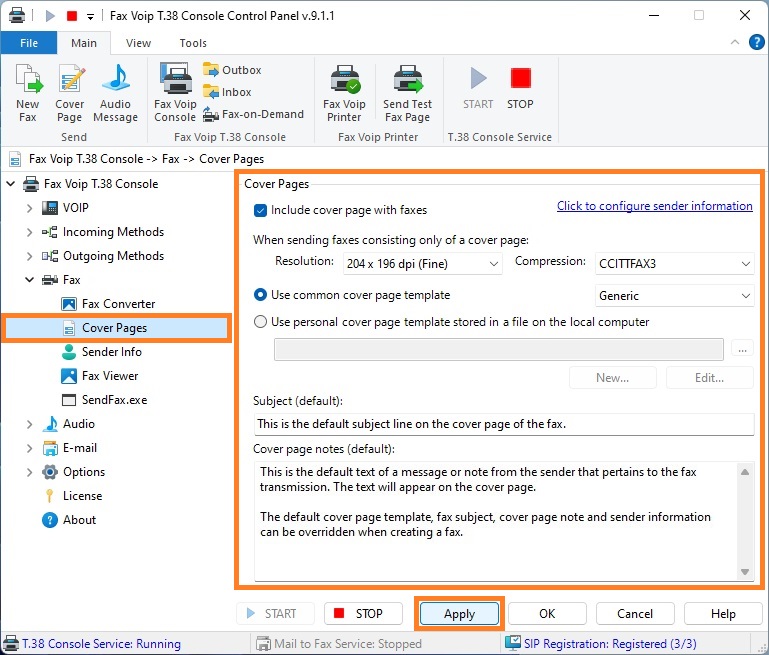Image resolution: width=769 pixels, height=655 pixels.
Task: Click quick access red stop square
Action: point(72,16)
